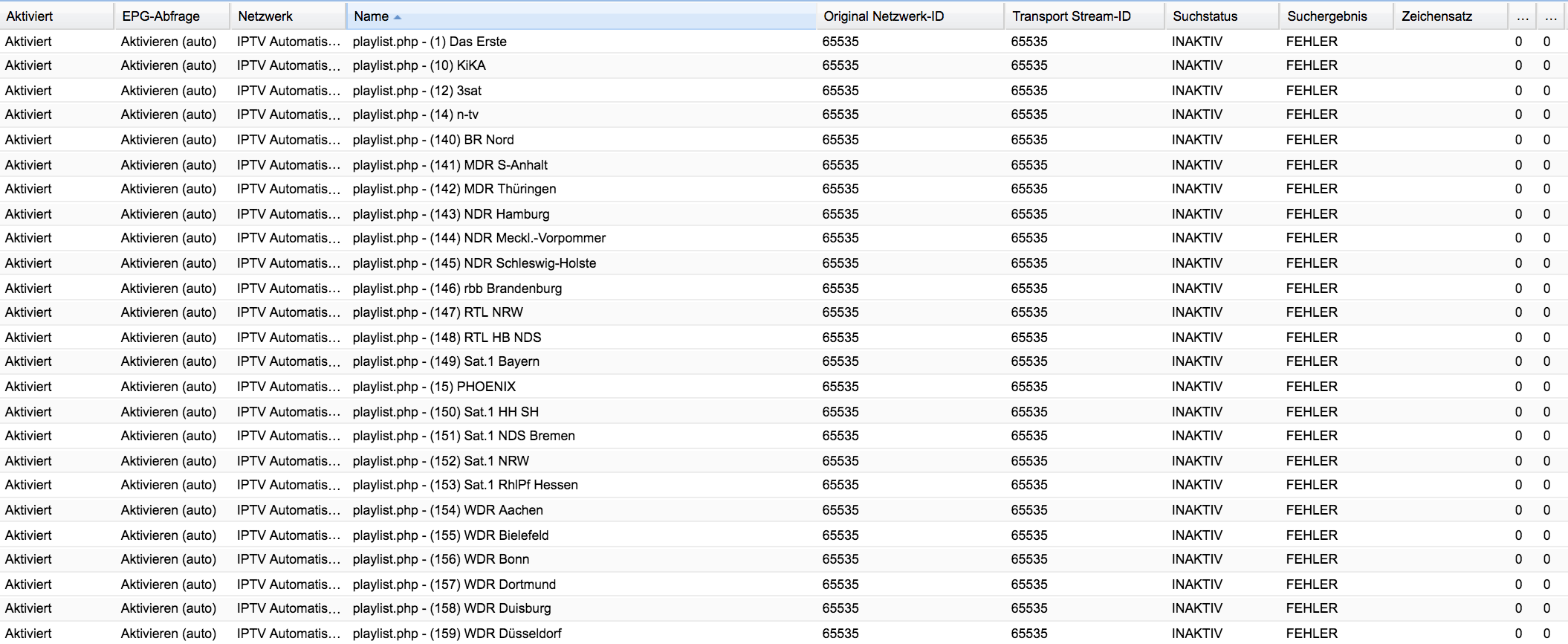The image size is (1568, 644).
Task: Sort by the Suchstatus column header
Action: click(1222, 16)
